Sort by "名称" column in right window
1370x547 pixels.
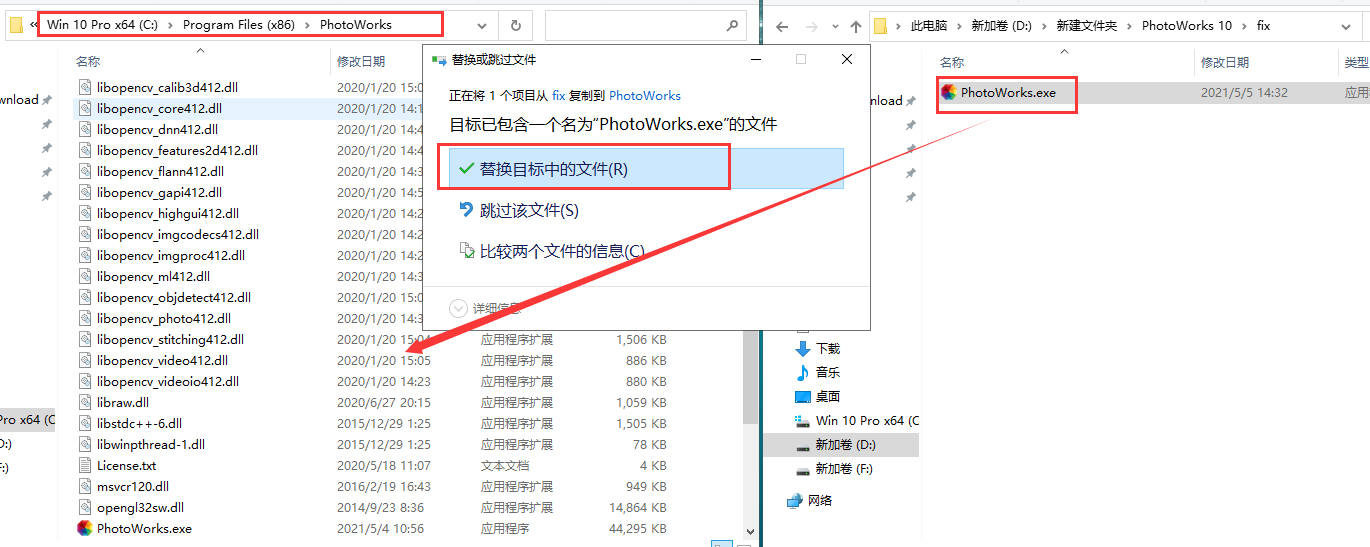(x=952, y=62)
